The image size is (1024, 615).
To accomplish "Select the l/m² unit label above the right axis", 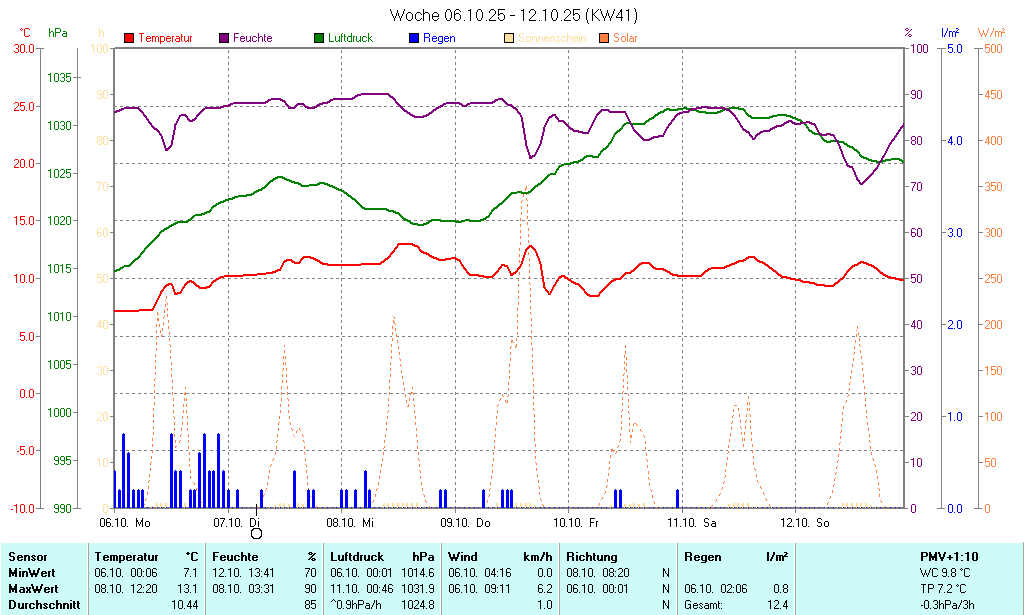I will tap(950, 33).
